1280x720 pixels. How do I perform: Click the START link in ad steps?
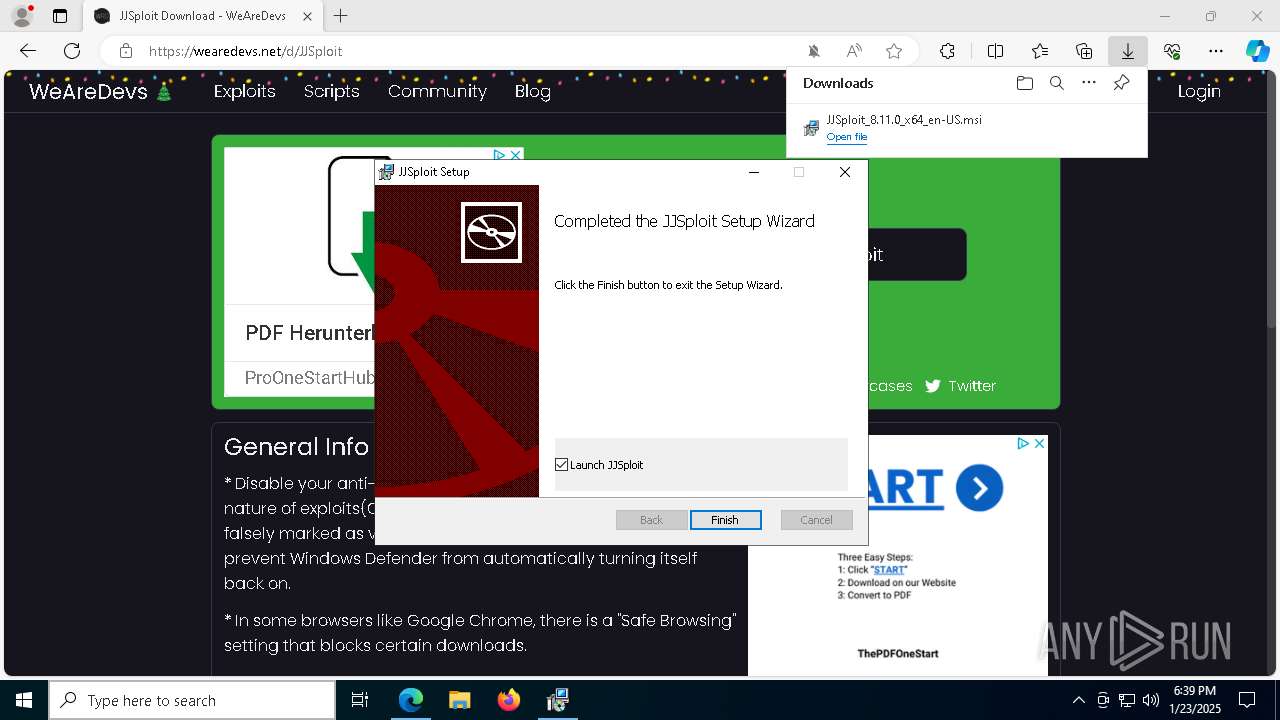[889, 570]
